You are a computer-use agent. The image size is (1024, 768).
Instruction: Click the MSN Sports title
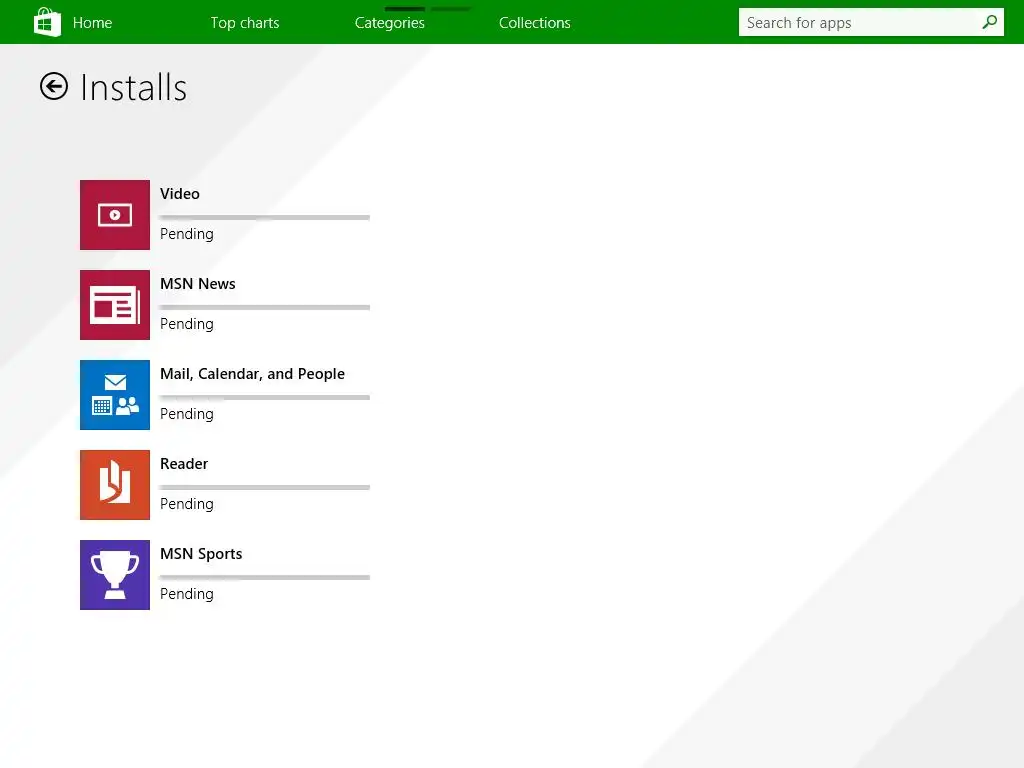201,554
